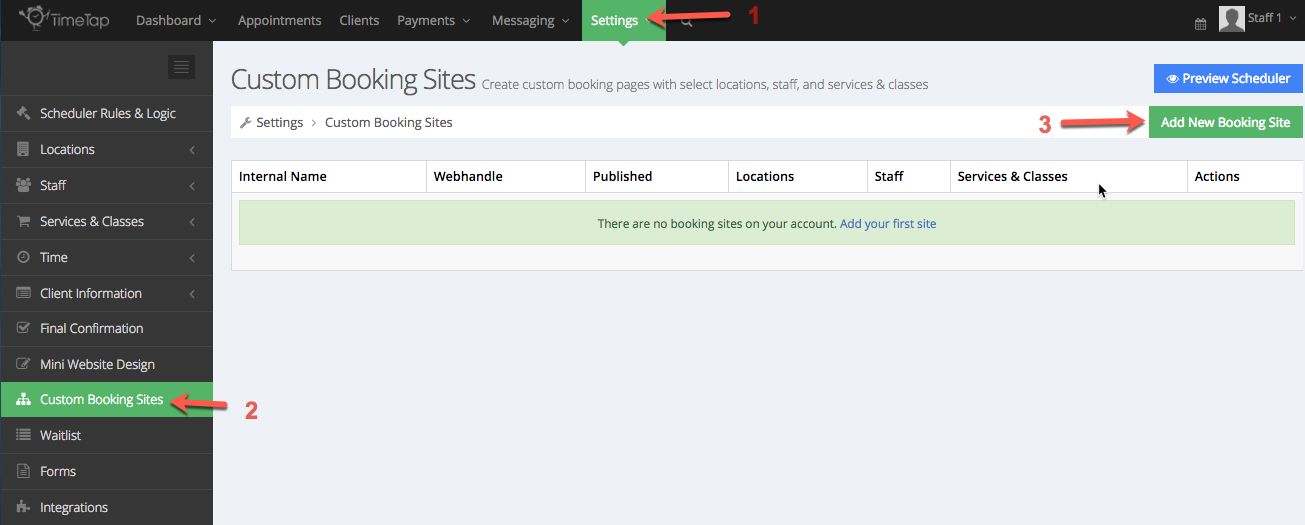Click the Custom Booking Sites breadcrumb text

click(389, 122)
